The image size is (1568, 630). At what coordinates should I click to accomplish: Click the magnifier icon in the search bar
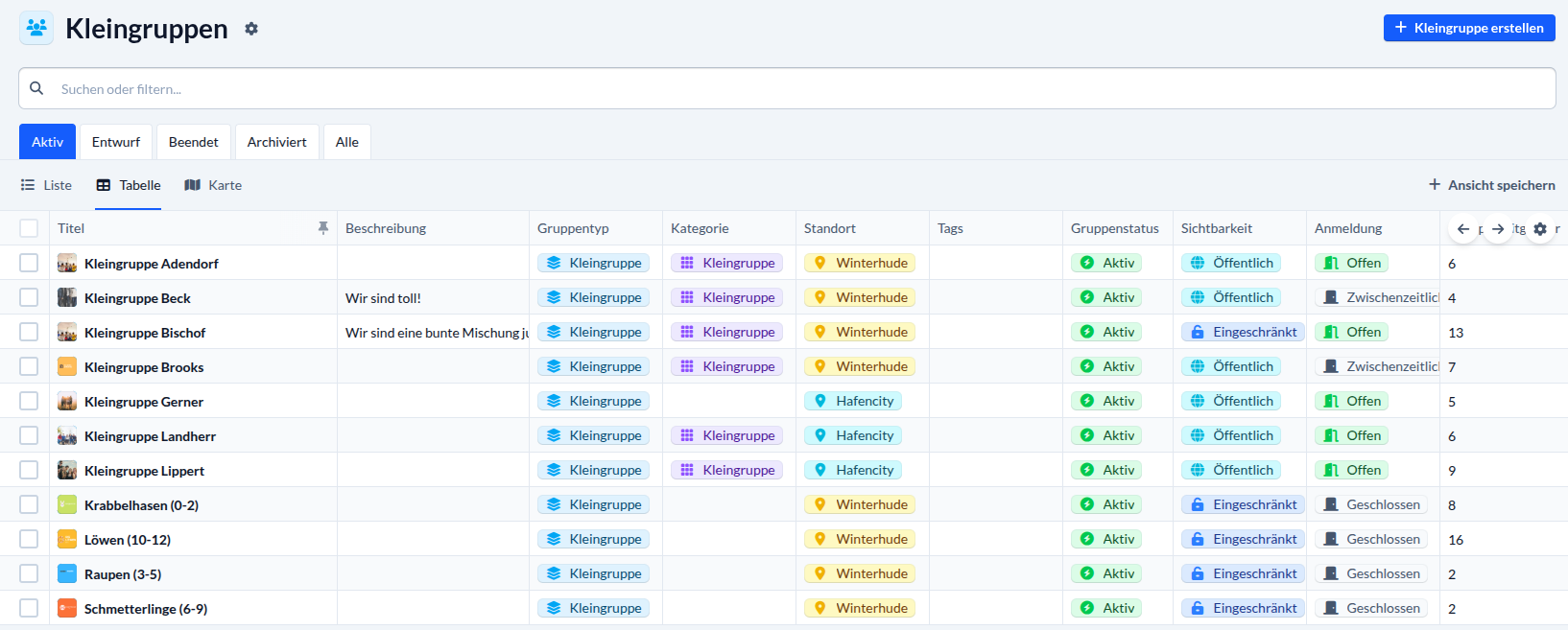tap(36, 88)
